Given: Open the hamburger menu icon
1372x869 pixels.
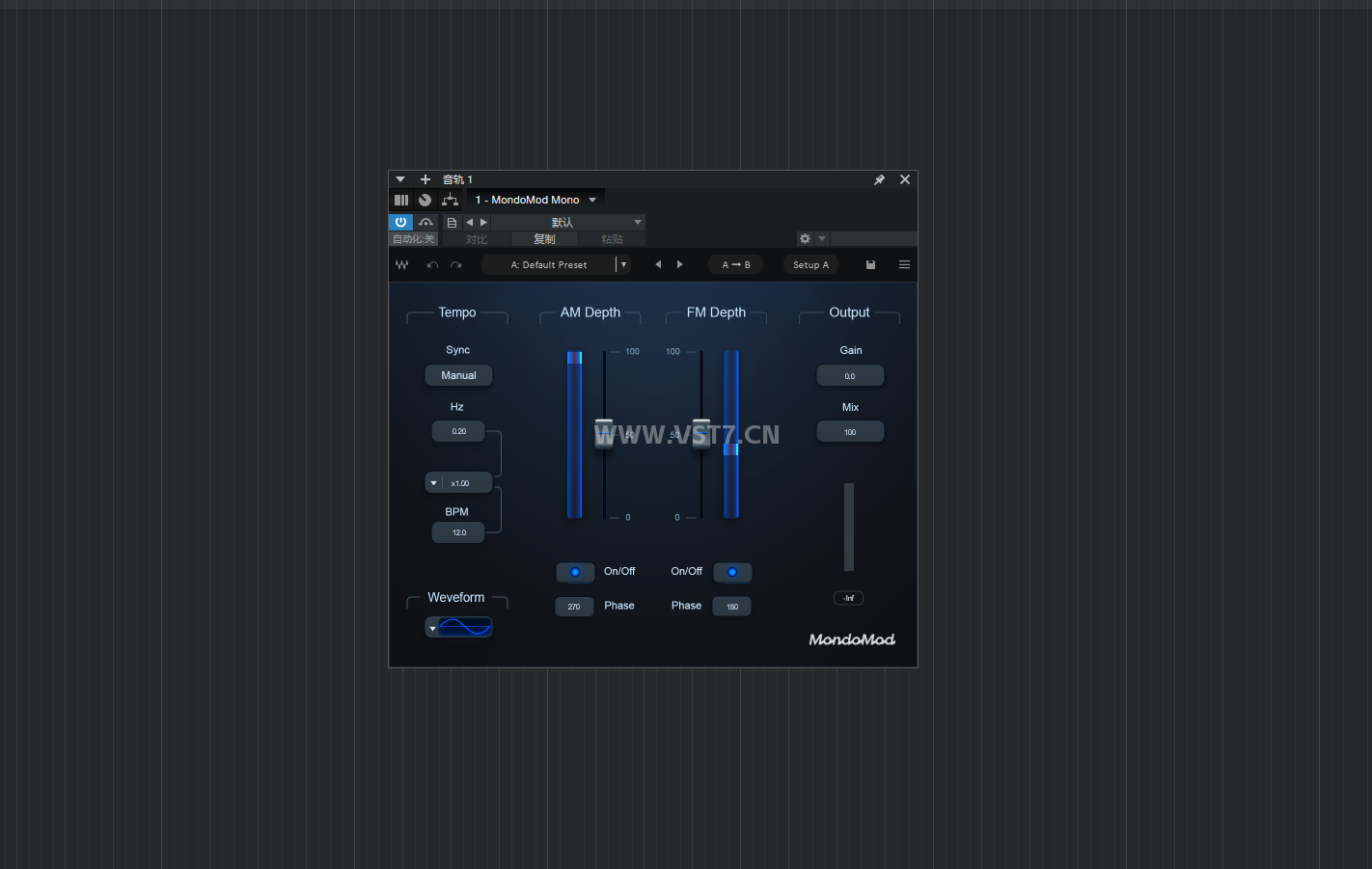Looking at the screenshot, I should tap(904, 264).
